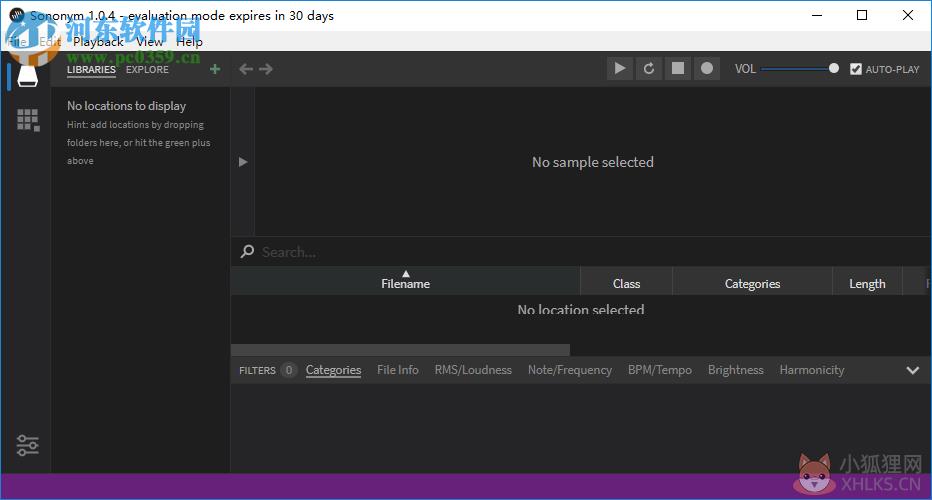Click the small play triangle beside waveform
Viewport: 932px width, 500px height.
pyautogui.click(x=243, y=162)
